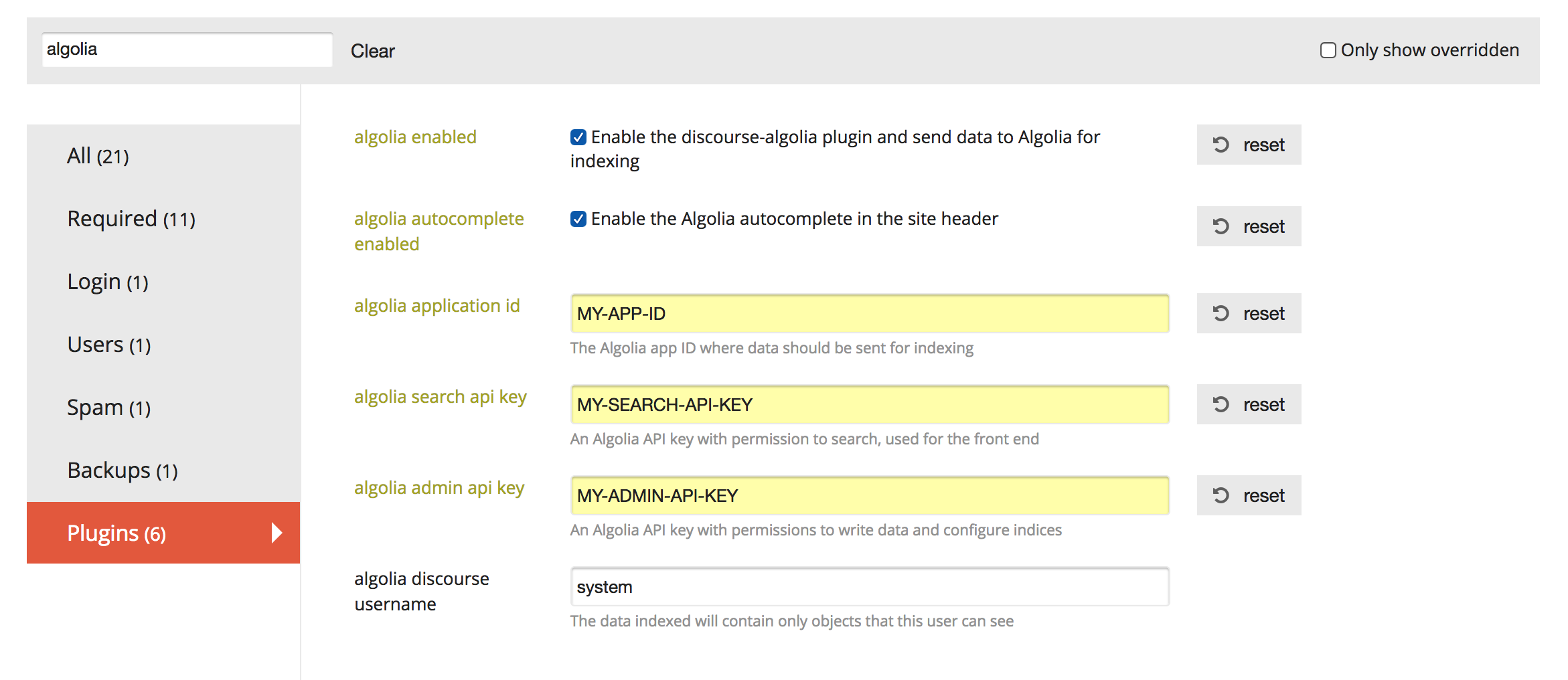1568x680 pixels.
Task: Click the search key front end description
Action: [x=805, y=439]
